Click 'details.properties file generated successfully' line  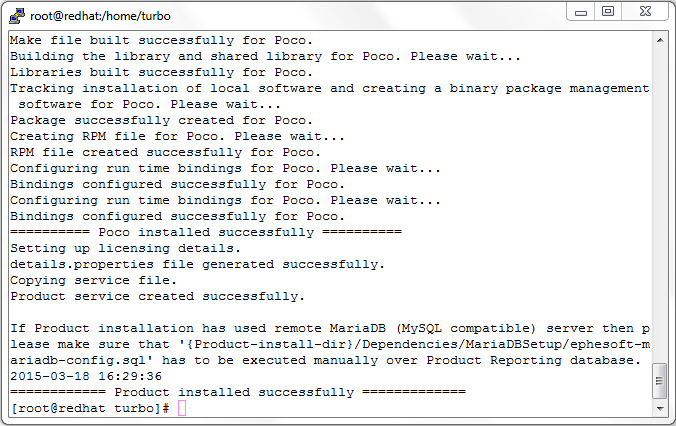coord(197,264)
